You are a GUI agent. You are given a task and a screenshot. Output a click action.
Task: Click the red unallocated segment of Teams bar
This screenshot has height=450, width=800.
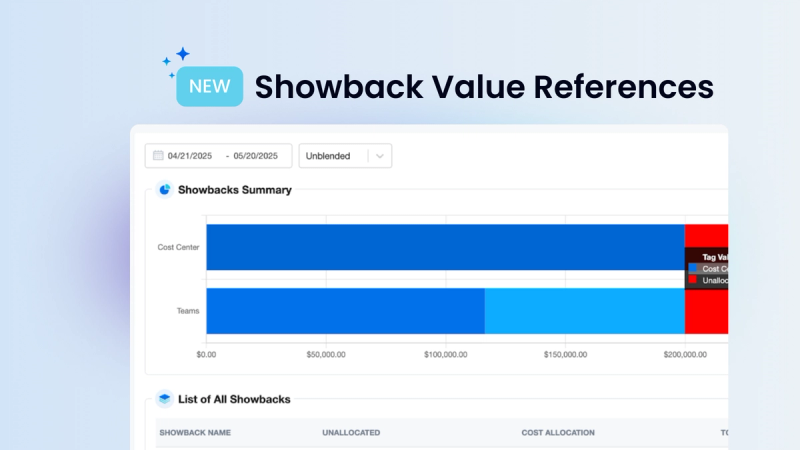[706, 312]
